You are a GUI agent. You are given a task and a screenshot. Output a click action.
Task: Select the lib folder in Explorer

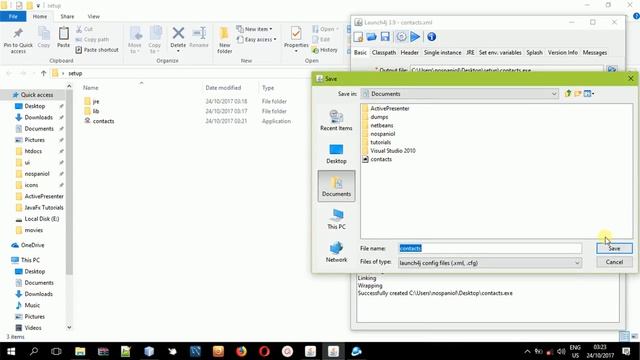coord(96,111)
